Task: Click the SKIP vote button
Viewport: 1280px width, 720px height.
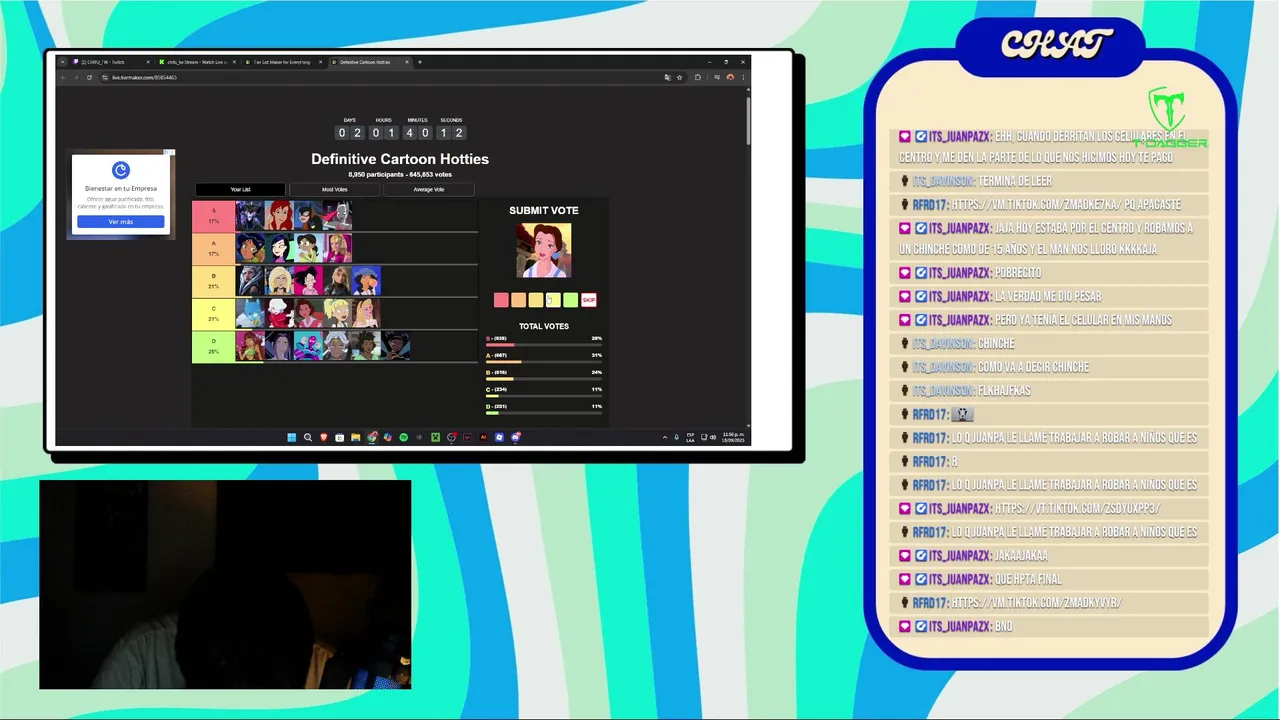Action: pos(589,300)
